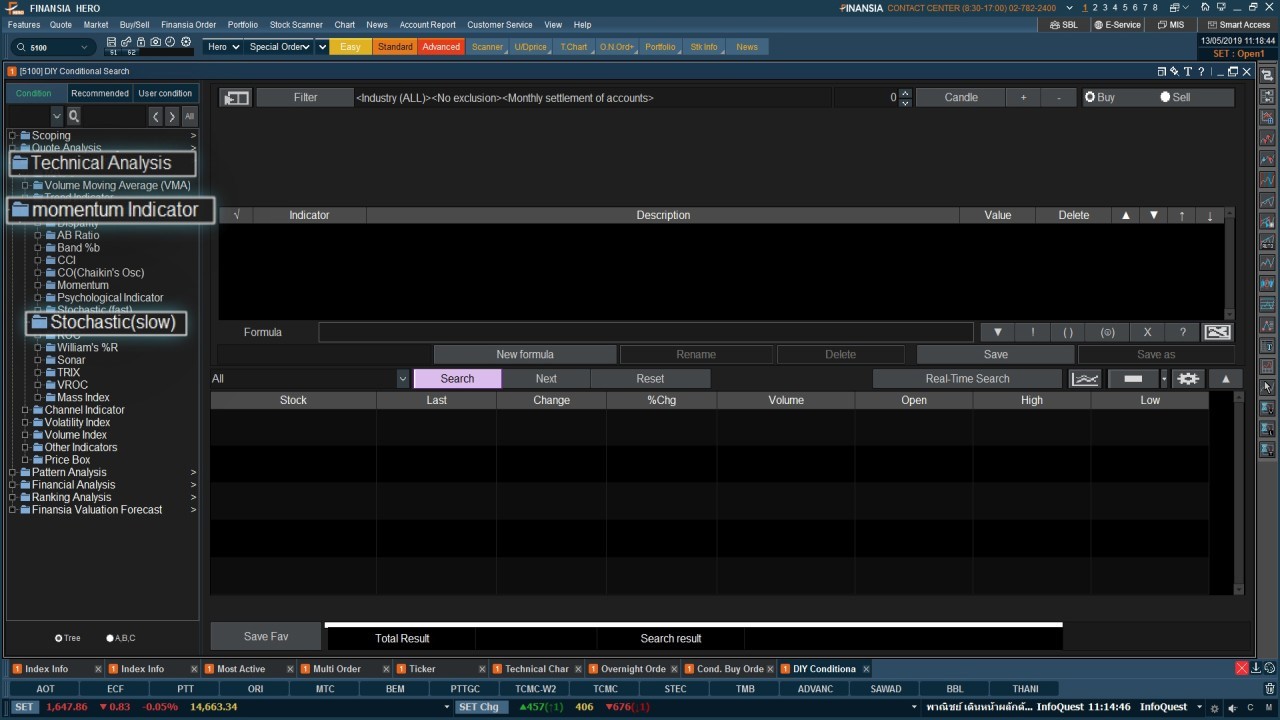Select the CCI indicator in tree
The width and height of the screenshot is (1280, 720).
[66, 260]
